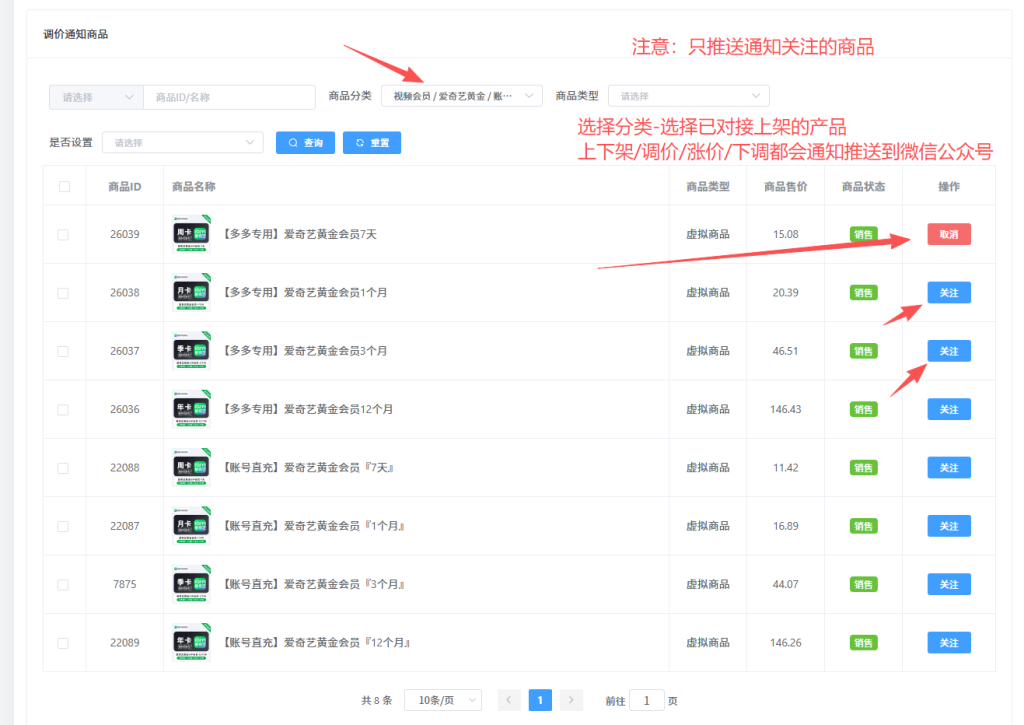
Task: Check the row for product 22089
Action: (x=63, y=643)
